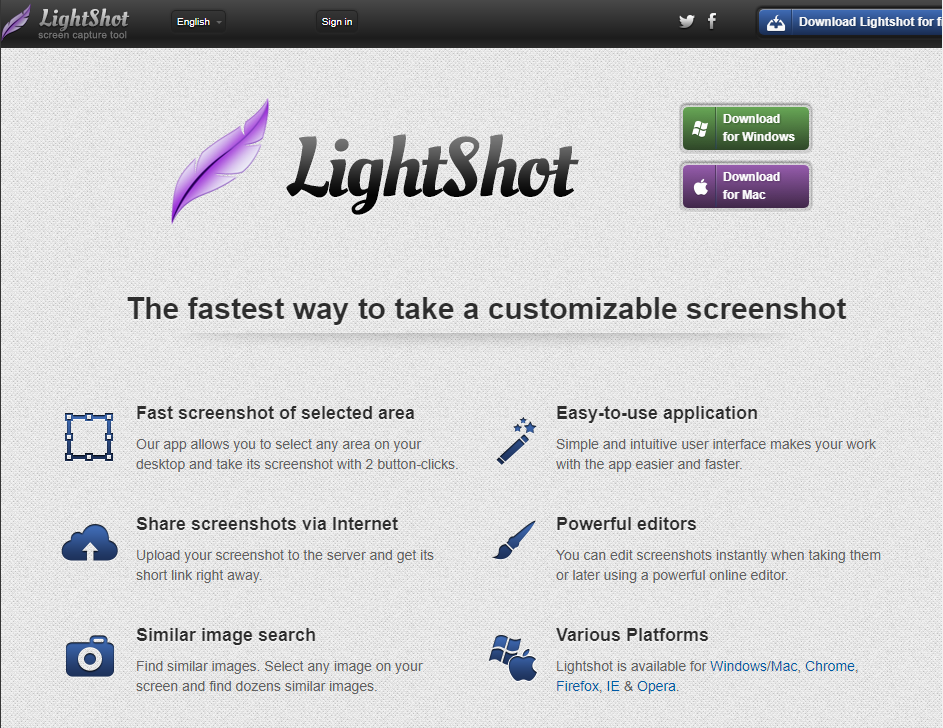
Task: Click the Download Lightshot header button
Action: 850,22
